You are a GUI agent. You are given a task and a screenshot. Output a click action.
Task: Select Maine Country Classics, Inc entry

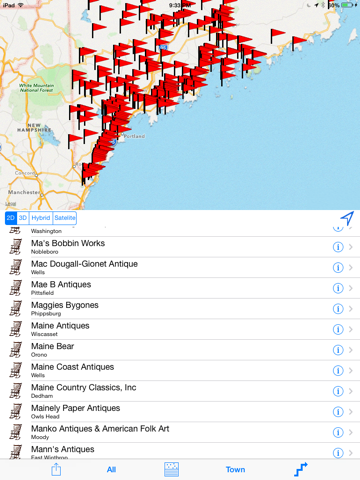(180, 391)
